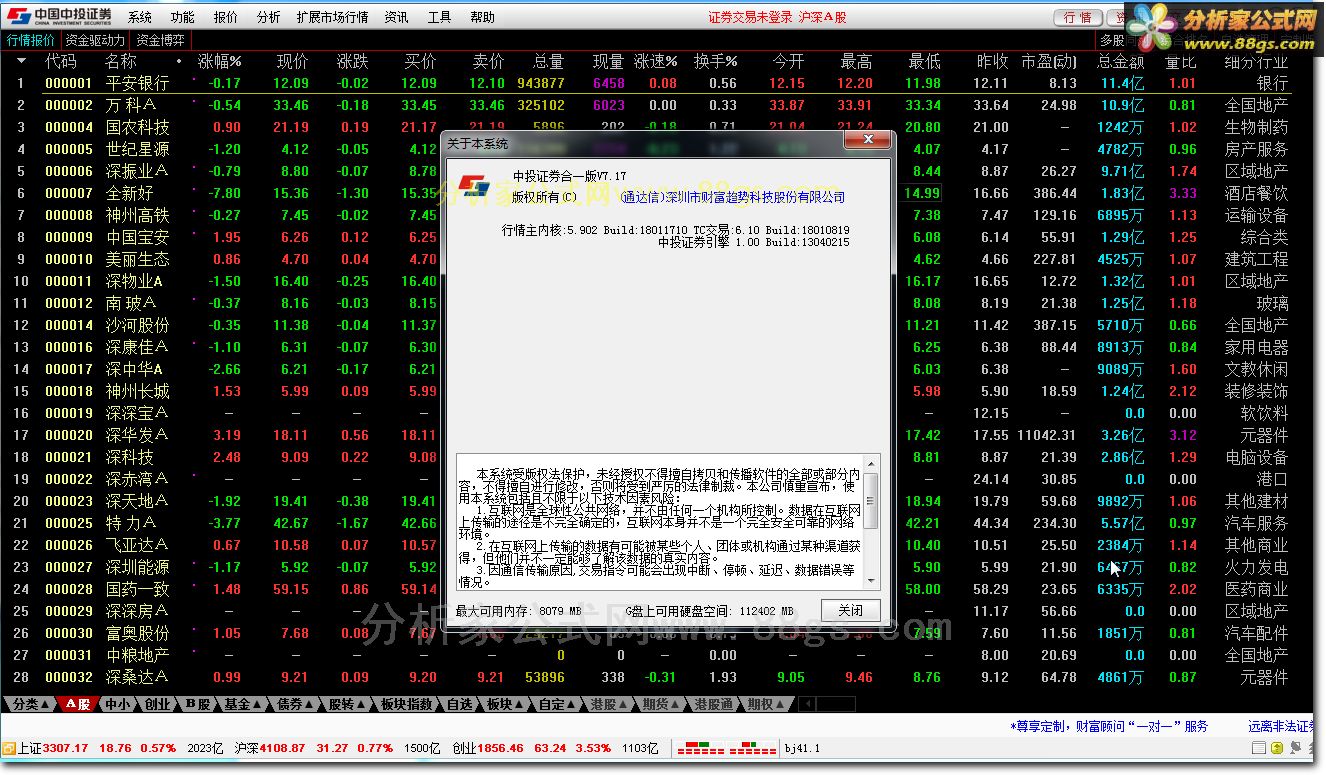
Task: Click the 沪深 4108.87 index readout
Action: click(x=270, y=748)
